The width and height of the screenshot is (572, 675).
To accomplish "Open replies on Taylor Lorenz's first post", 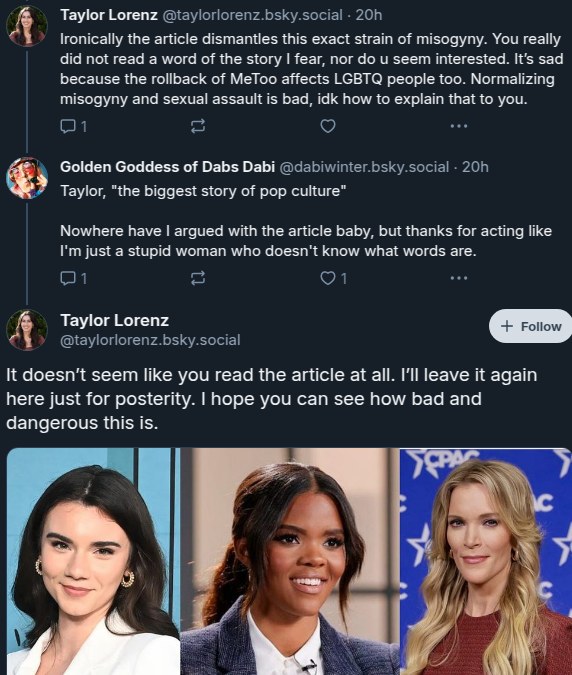I will [x=74, y=126].
